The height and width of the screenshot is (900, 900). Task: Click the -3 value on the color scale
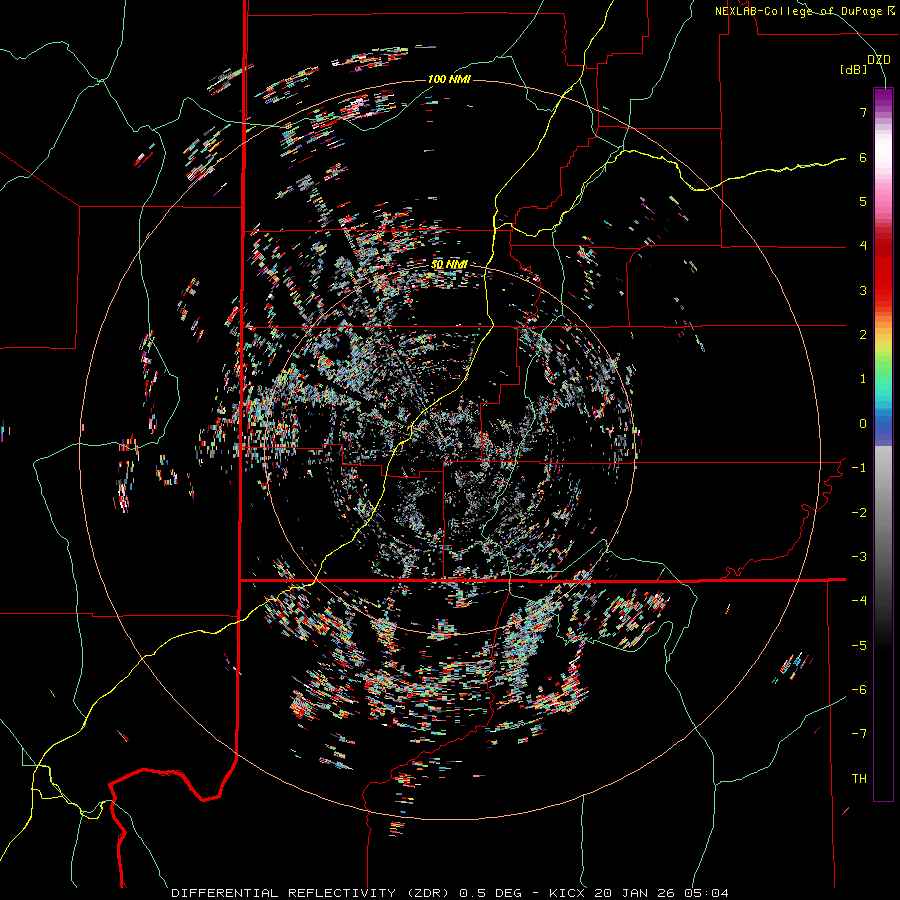click(859, 556)
